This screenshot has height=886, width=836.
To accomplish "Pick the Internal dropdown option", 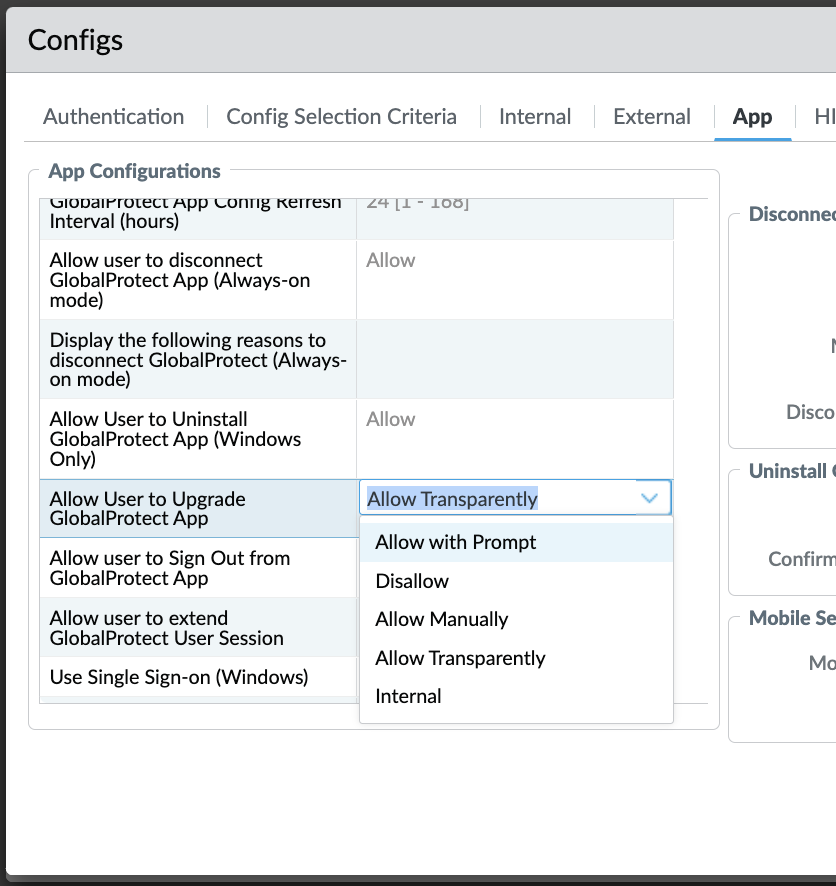I will [516, 696].
